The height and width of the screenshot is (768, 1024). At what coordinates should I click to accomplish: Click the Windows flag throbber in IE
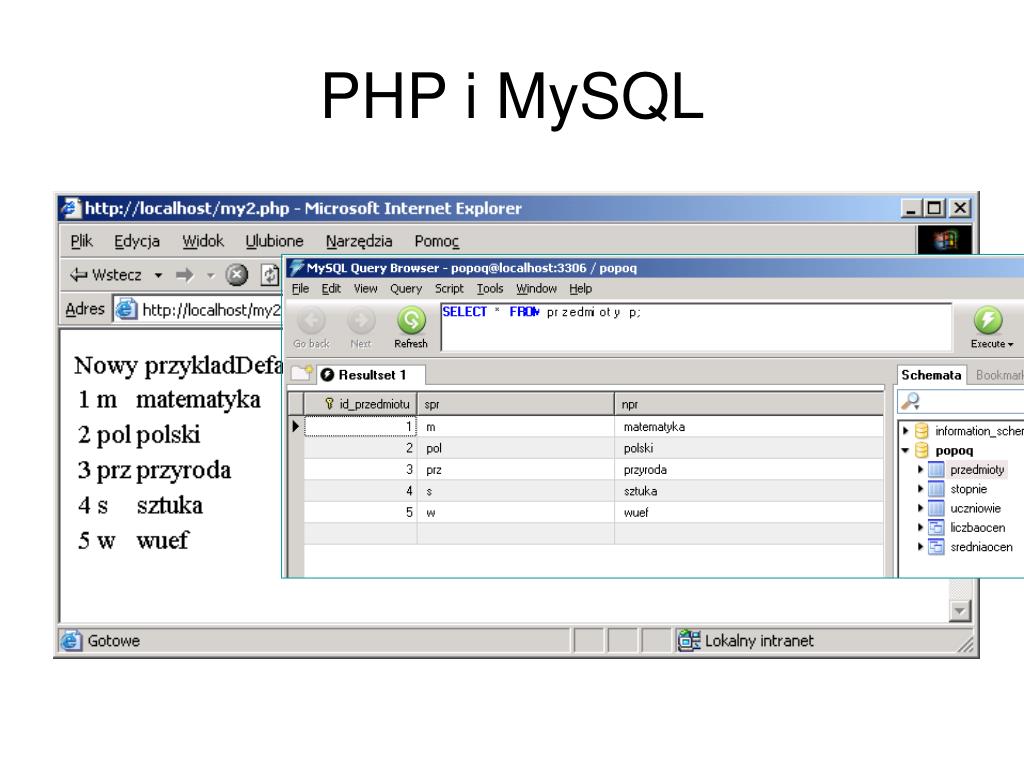point(945,240)
